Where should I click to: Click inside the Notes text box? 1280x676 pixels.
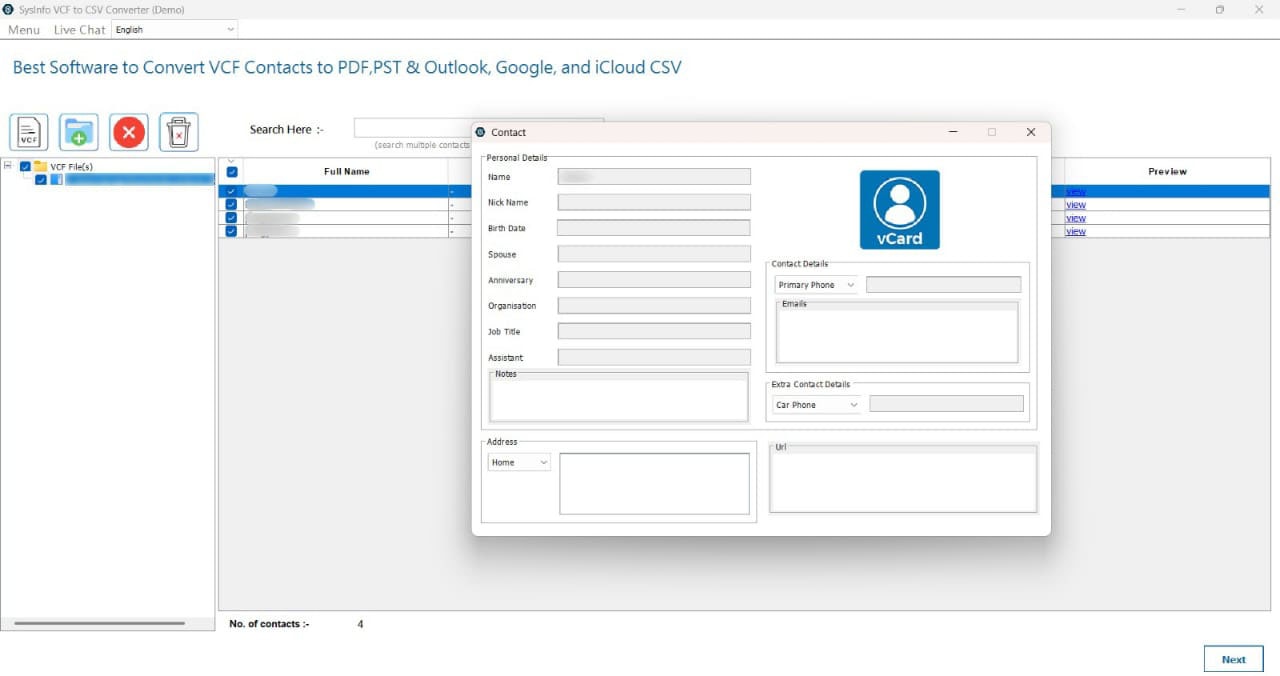618,398
